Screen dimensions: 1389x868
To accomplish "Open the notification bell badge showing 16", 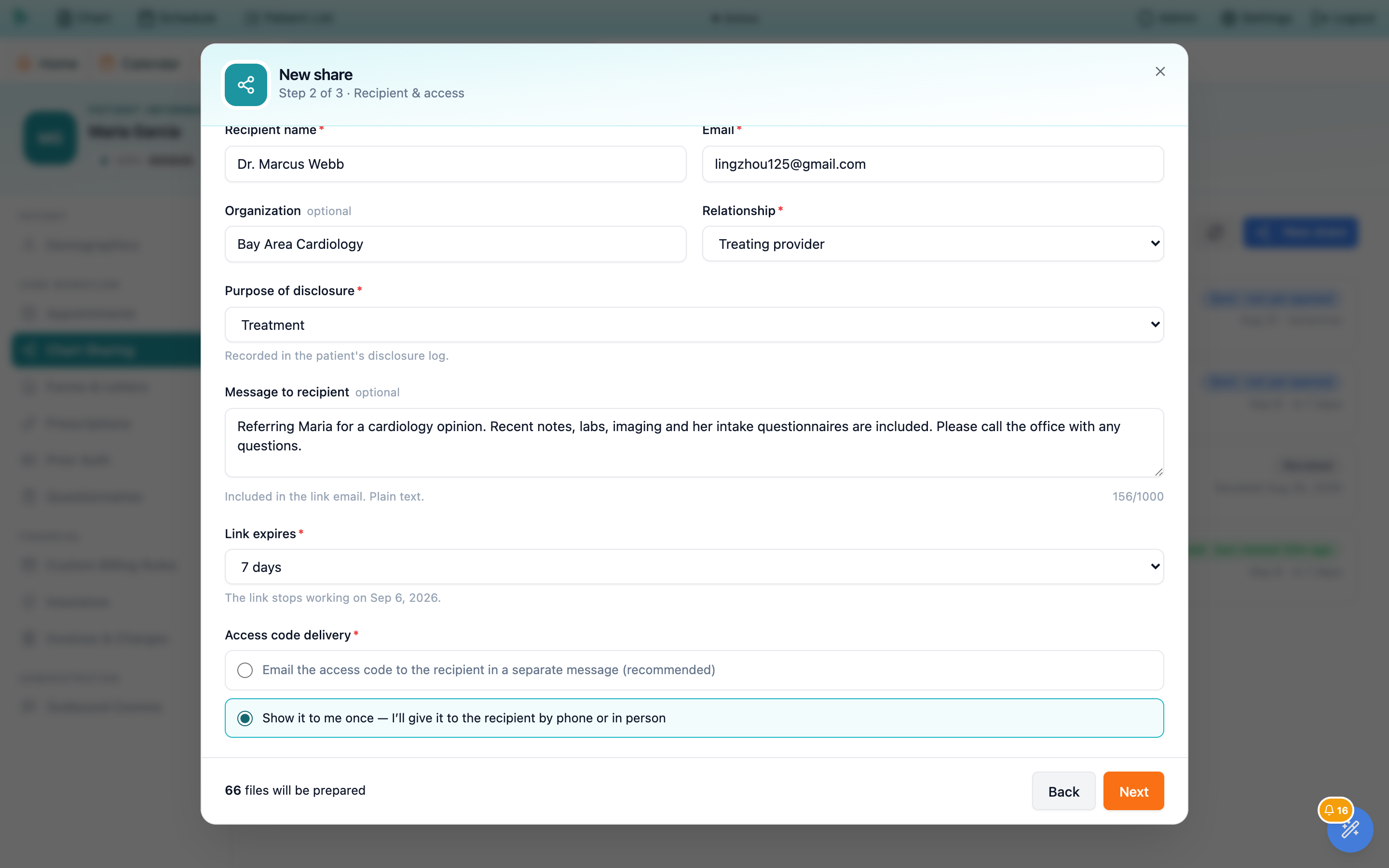I will (1335, 810).
